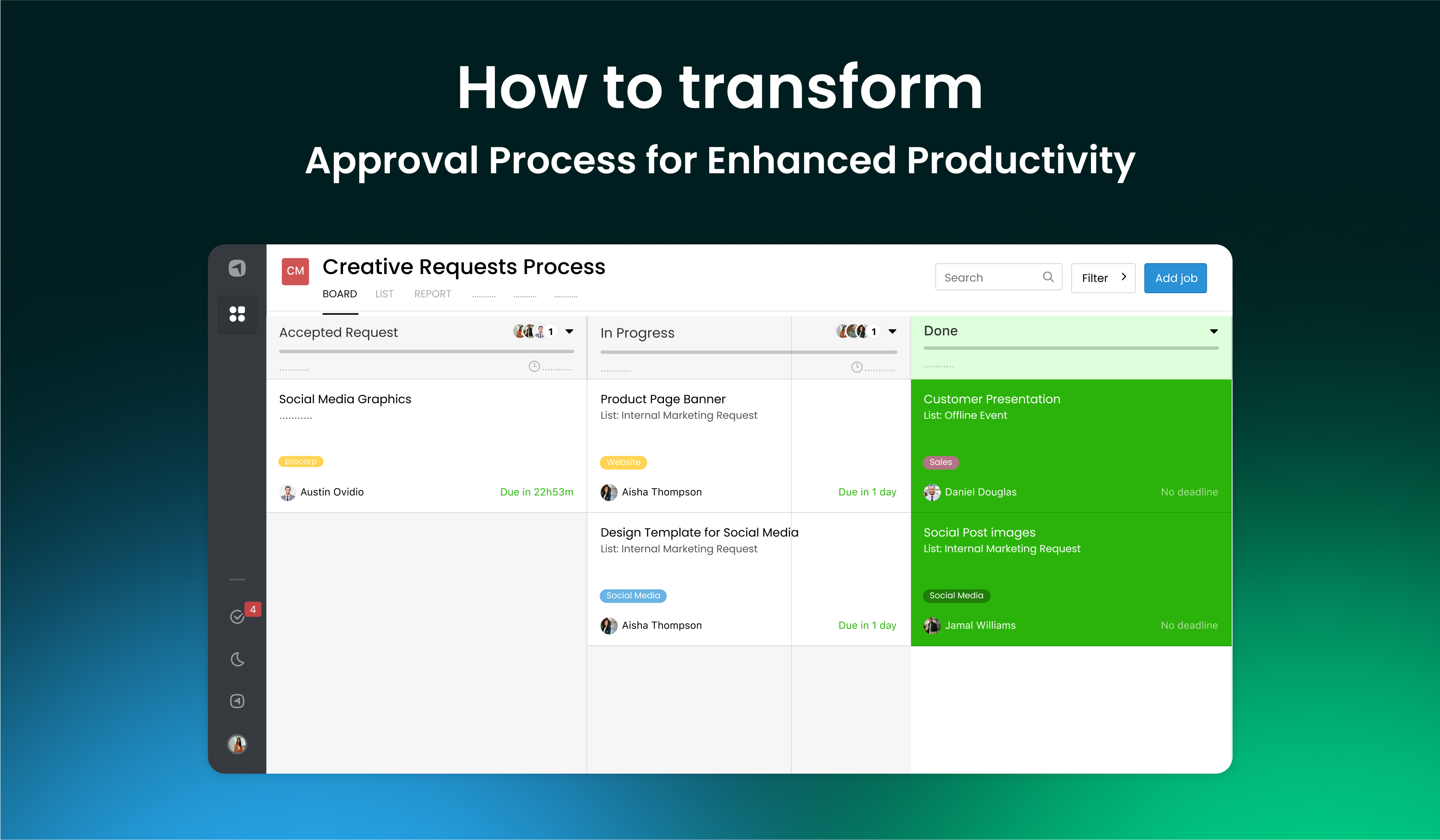Viewport: 1440px width, 840px height.
Task: Click the Add job button
Action: pos(1175,278)
